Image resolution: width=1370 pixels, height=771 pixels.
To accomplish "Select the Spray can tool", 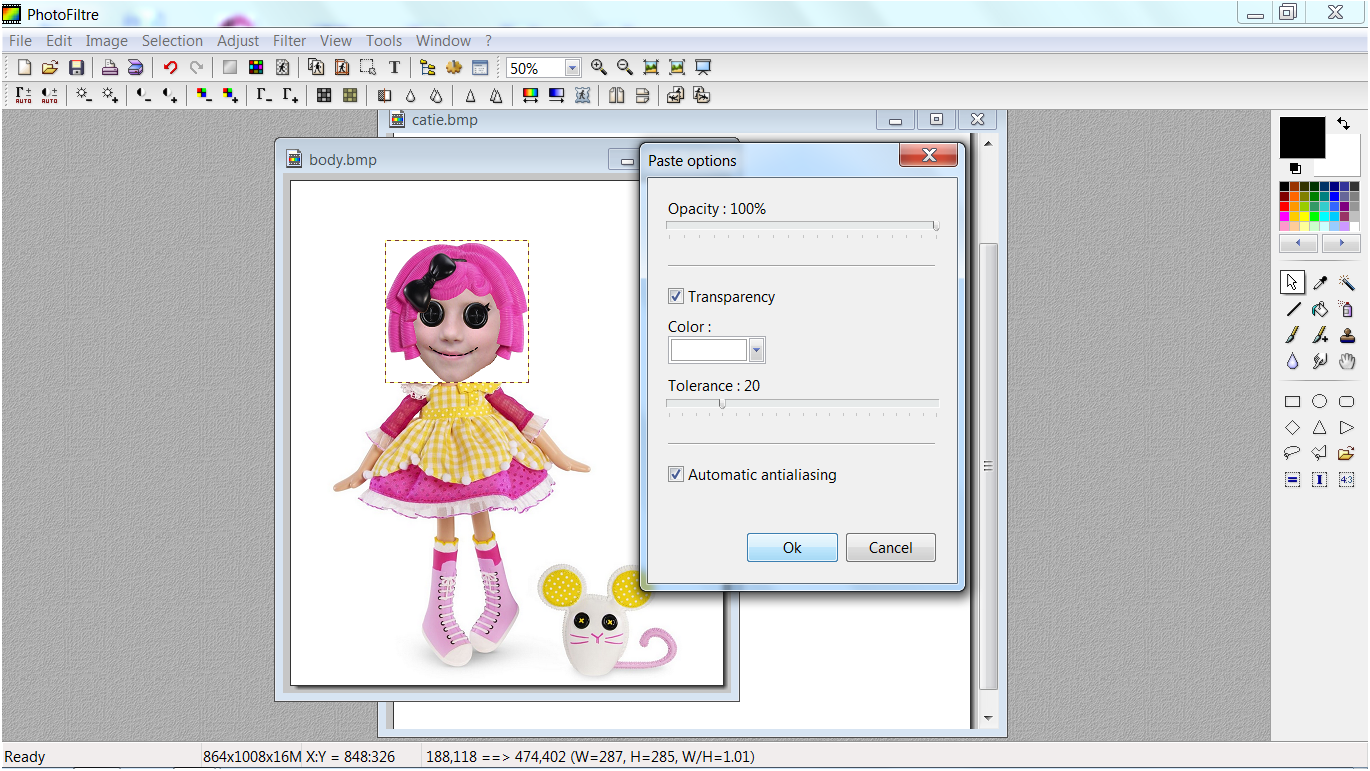I will coord(1347,309).
